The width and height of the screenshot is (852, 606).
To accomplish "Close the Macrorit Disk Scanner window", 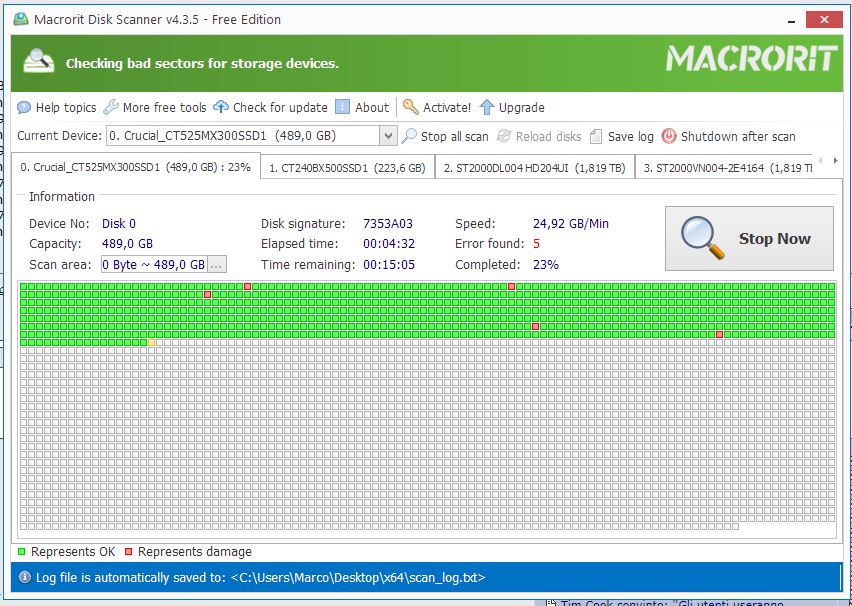I will pos(824,20).
